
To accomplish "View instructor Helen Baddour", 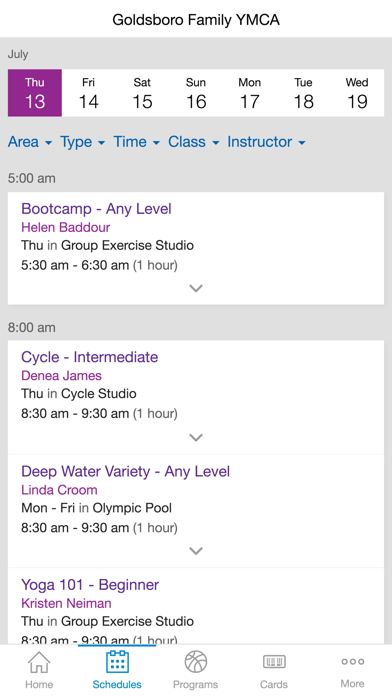I will (66, 228).
